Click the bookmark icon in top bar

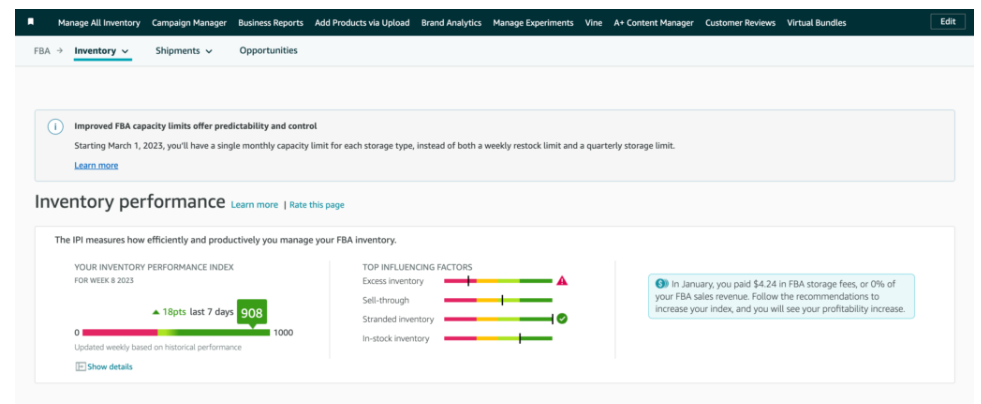click(31, 22)
